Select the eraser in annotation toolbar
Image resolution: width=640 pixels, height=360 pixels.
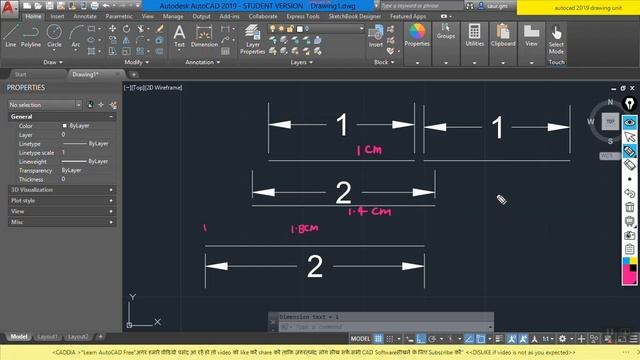pyautogui.click(x=630, y=165)
